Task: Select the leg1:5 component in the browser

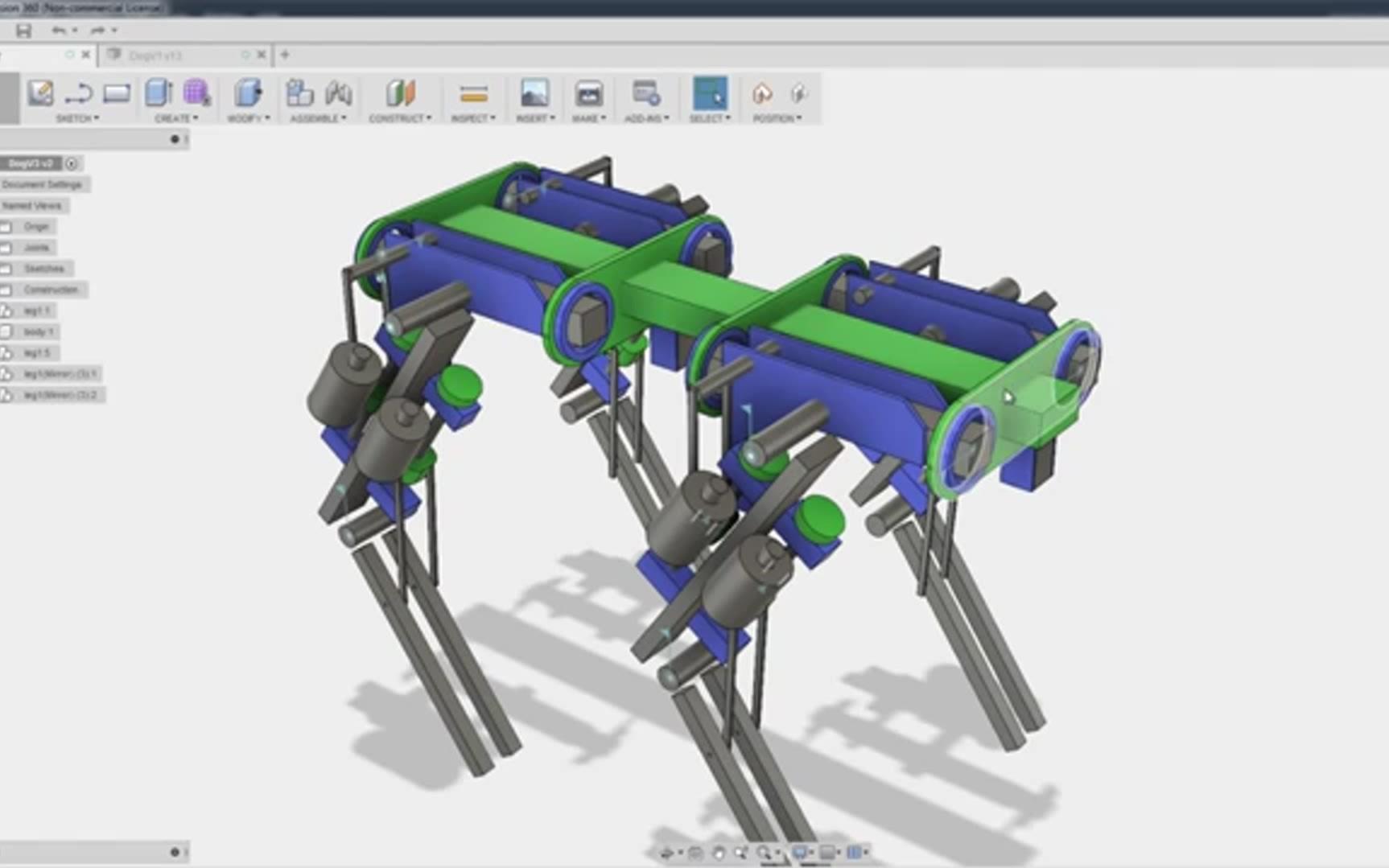Action: tap(37, 352)
